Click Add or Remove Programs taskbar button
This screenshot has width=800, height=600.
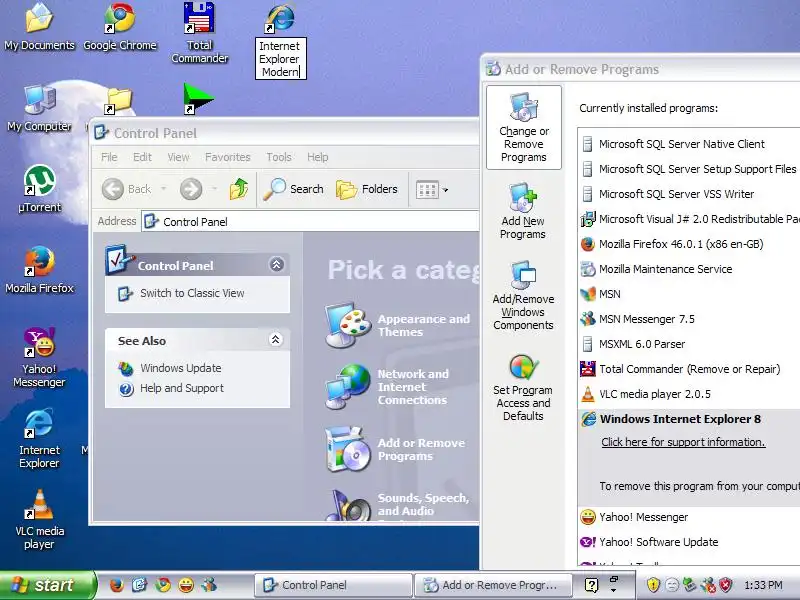point(494,585)
